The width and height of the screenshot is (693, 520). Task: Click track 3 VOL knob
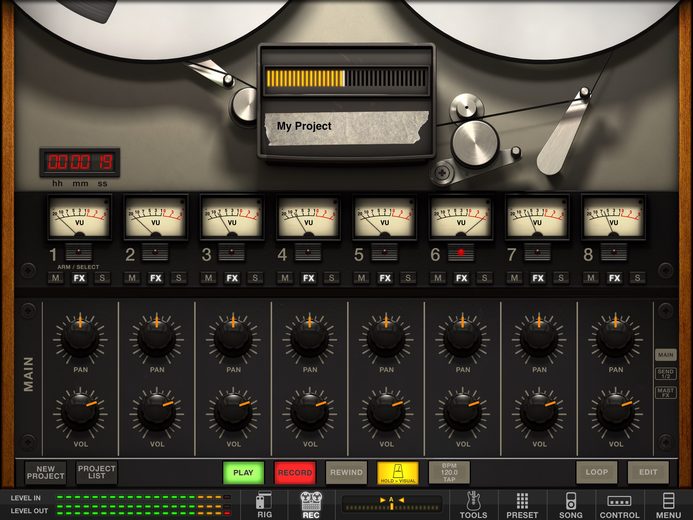pyautogui.click(x=233, y=412)
